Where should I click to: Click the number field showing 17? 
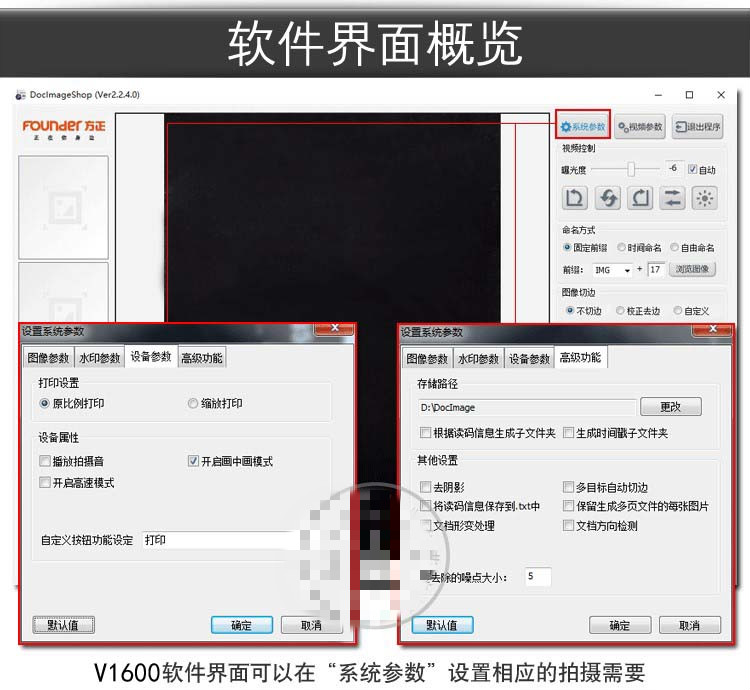[x=655, y=270]
